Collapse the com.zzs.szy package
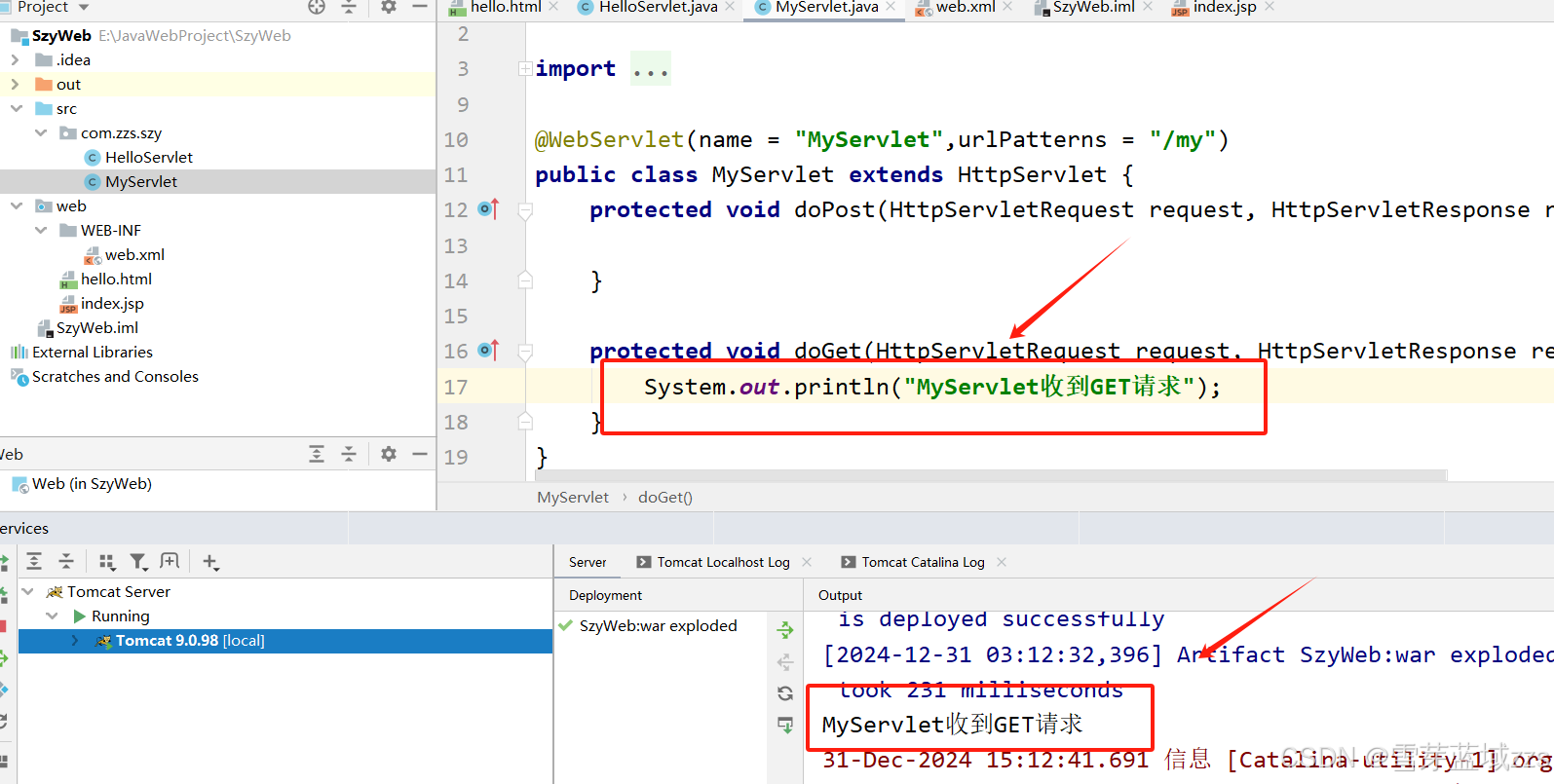This screenshot has width=1554, height=784. click(40, 132)
